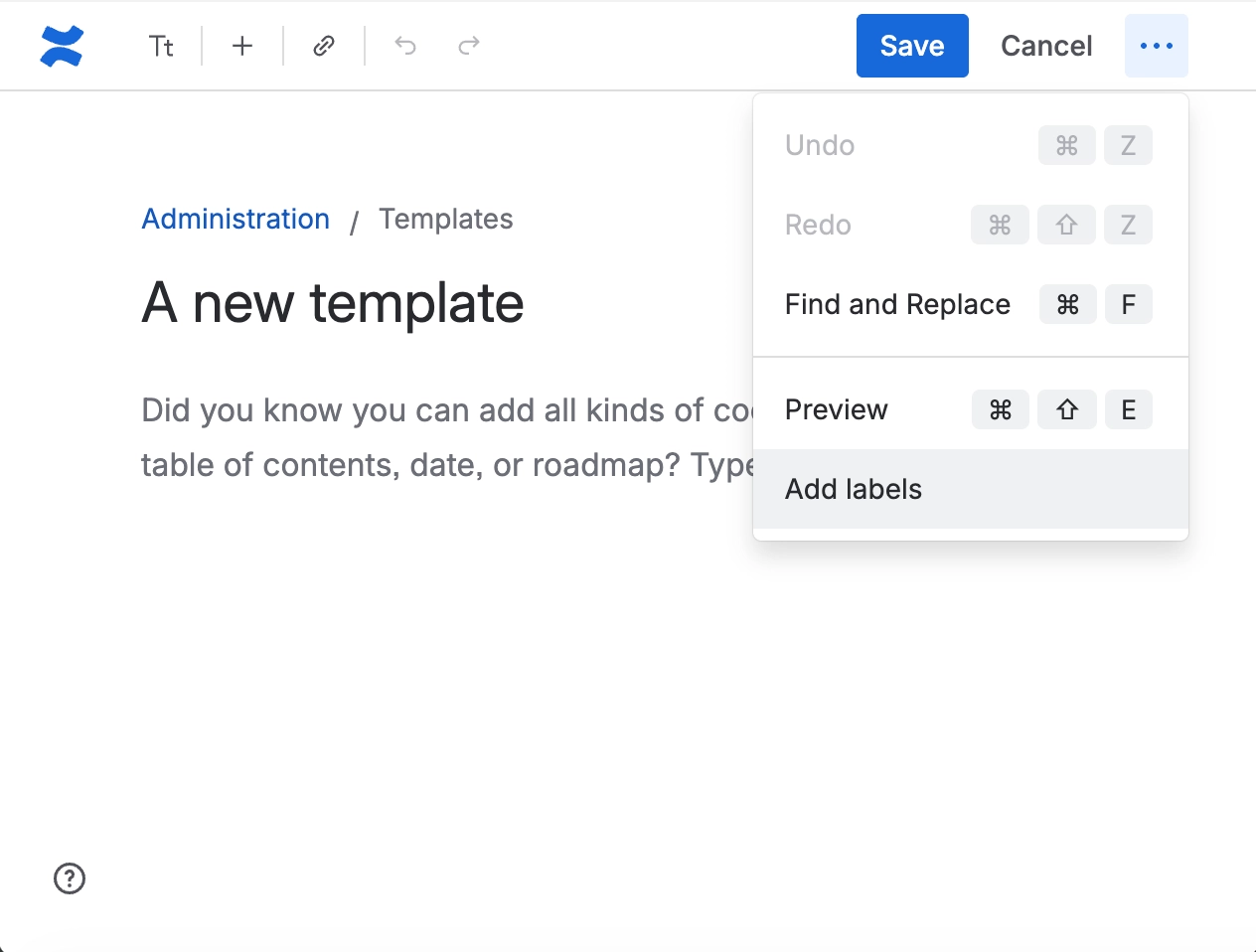The image size is (1256, 952).
Task: Open the text styles (Tt) menu
Action: [161, 46]
